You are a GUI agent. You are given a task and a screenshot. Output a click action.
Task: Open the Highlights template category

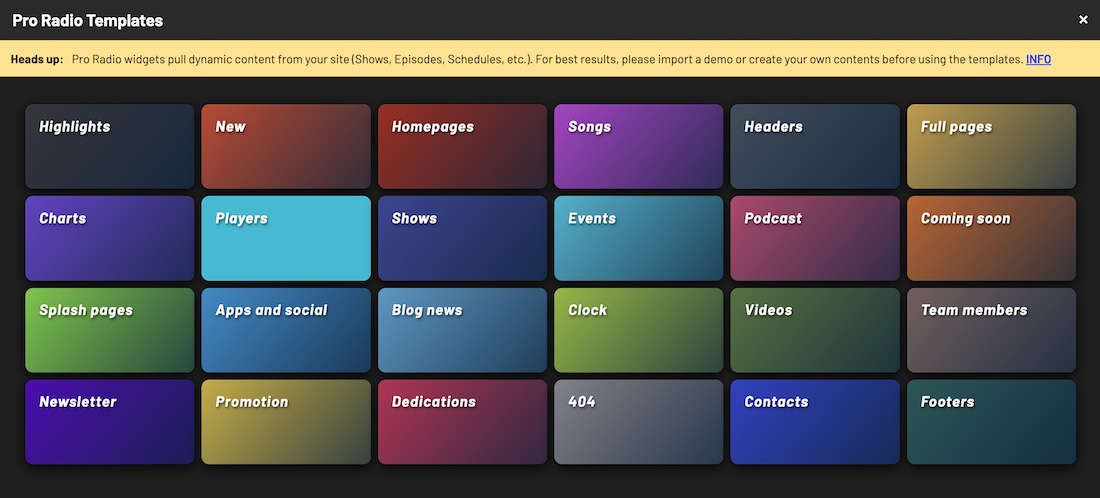tap(110, 146)
